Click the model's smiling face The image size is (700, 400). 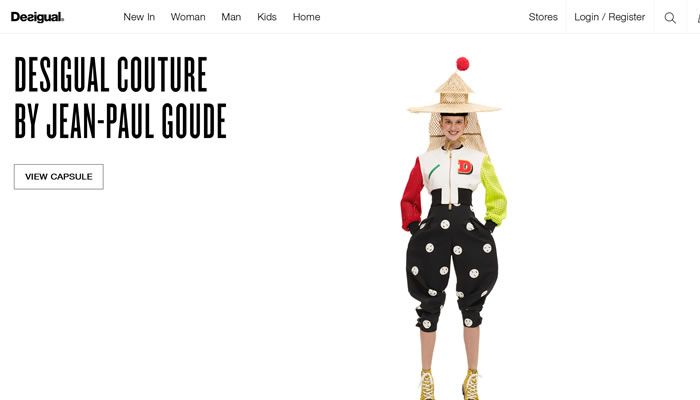coord(453,128)
